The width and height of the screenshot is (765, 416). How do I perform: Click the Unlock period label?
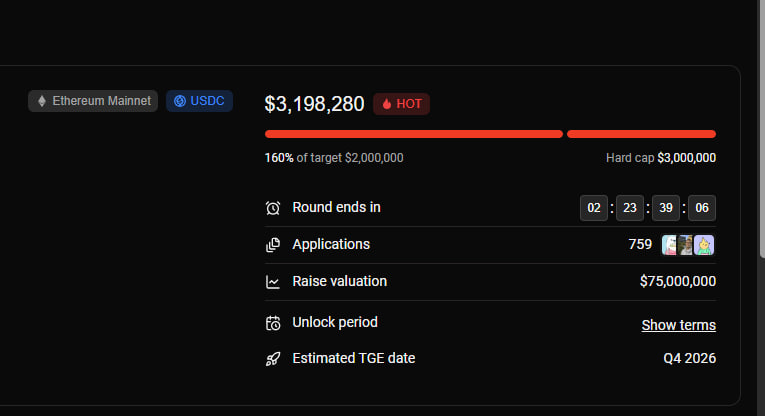(x=335, y=322)
